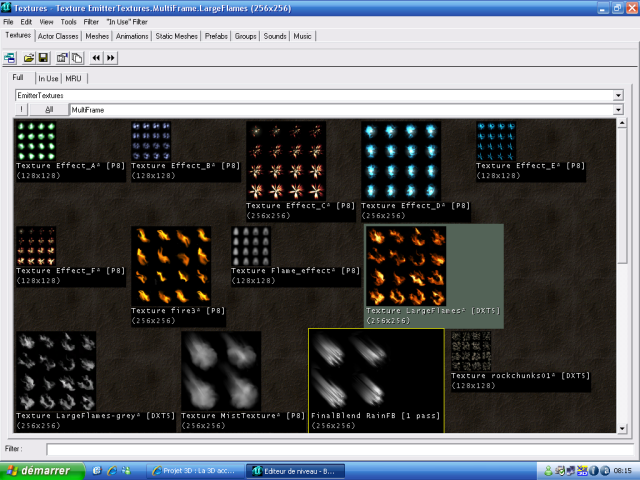Select the LargeFlames orange texture thumbnail
This screenshot has width=640, height=480.
(406, 266)
